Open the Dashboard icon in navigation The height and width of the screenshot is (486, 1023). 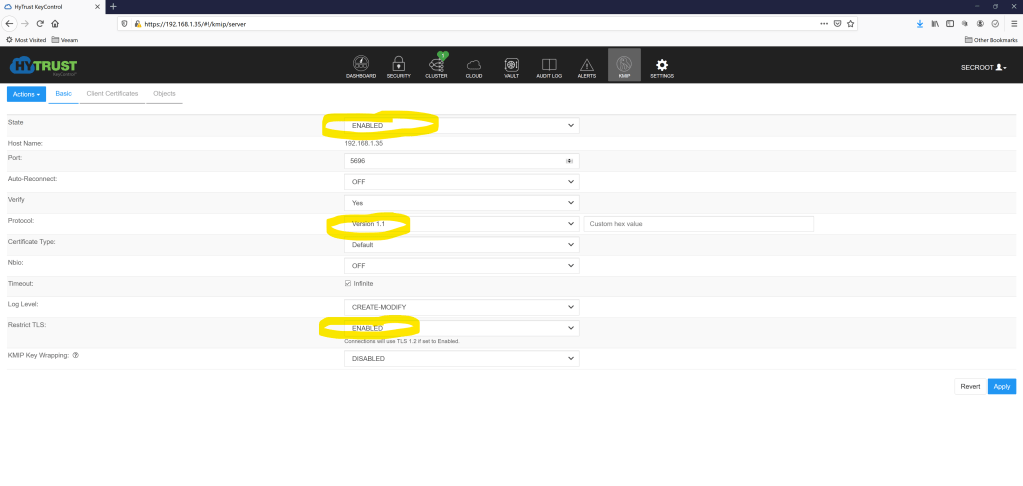point(361,65)
